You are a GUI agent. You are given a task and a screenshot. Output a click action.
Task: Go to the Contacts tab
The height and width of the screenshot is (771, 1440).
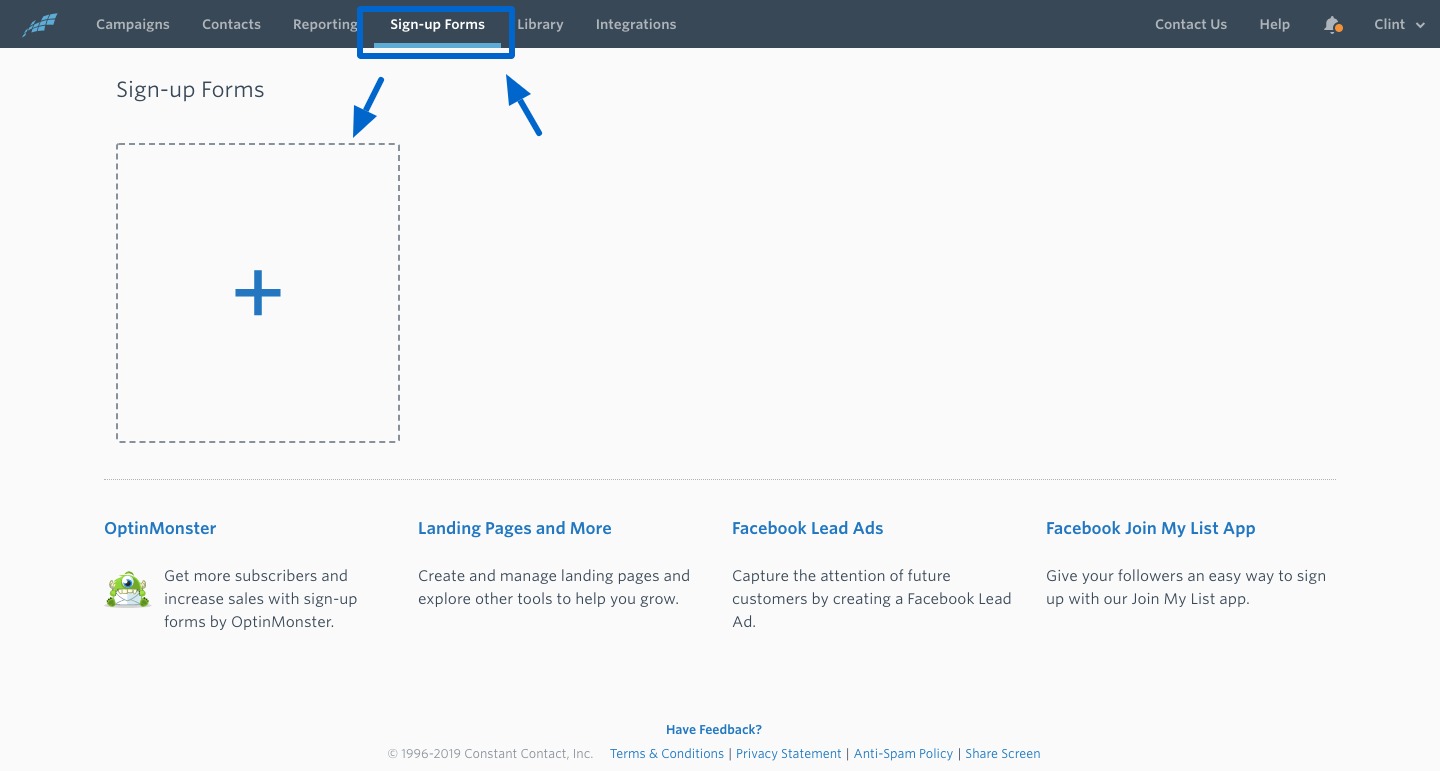pos(231,24)
